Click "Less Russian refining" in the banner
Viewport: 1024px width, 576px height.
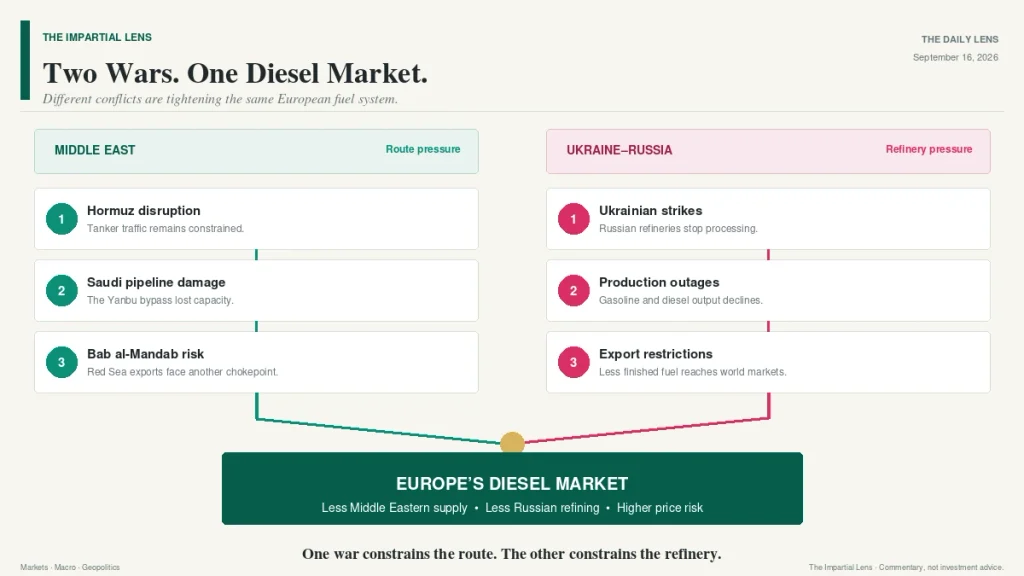(x=542, y=508)
